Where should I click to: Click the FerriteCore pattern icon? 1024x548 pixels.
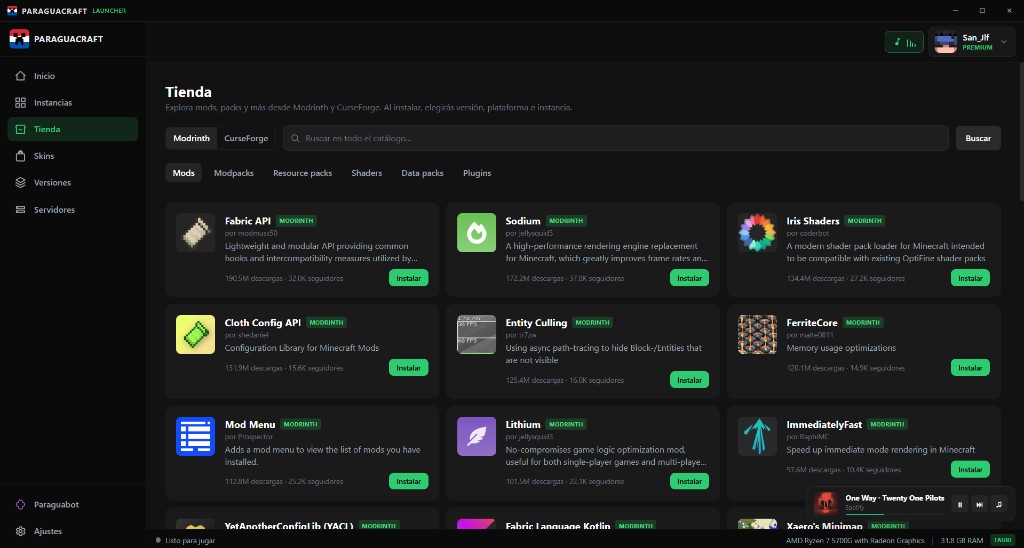(x=757, y=334)
